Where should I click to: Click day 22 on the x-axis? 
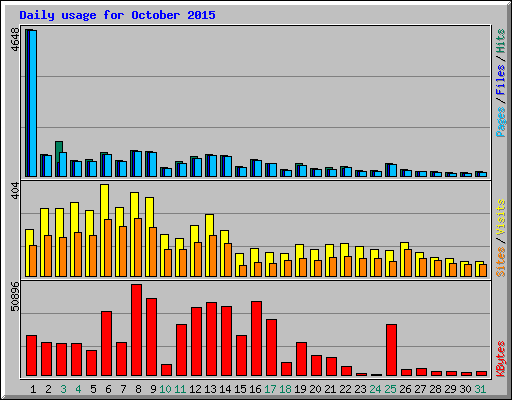pos(345,389)
